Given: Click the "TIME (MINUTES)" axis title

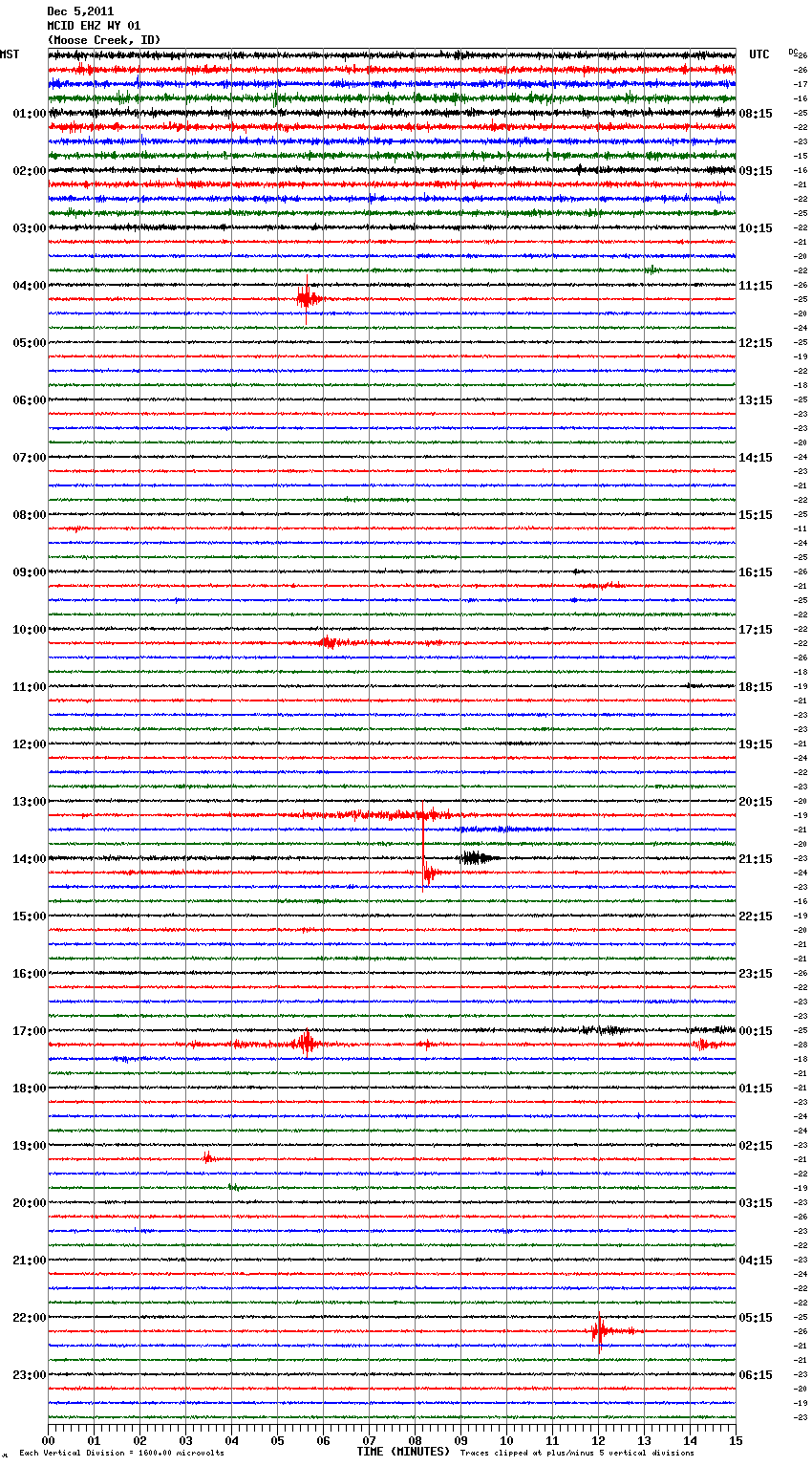Looking at the screenshot, I should (403, 1452).
